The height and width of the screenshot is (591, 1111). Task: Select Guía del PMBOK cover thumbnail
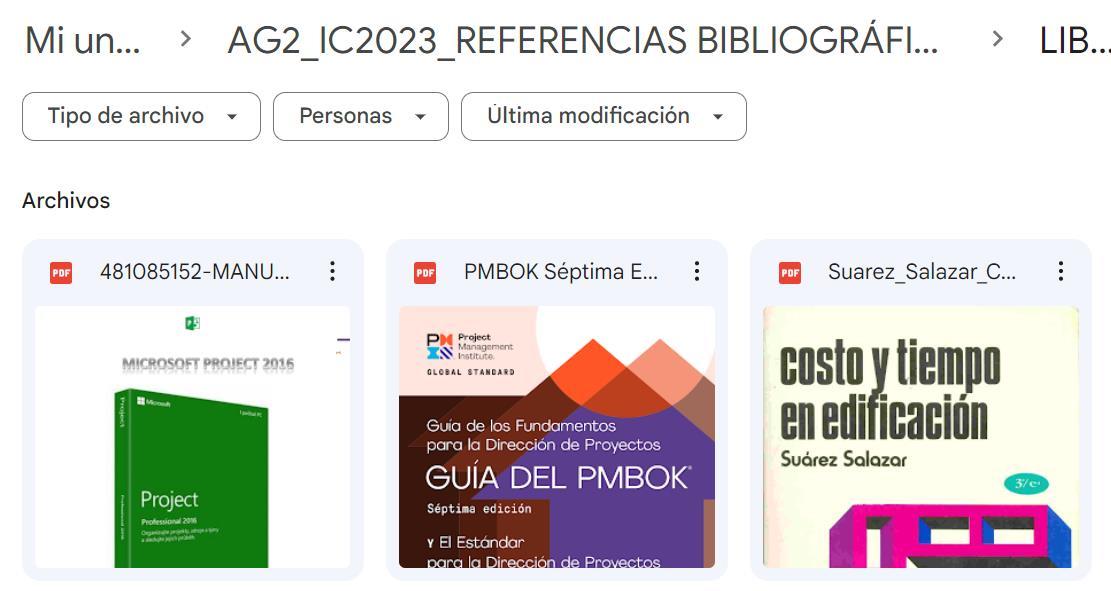pos(557,437)
